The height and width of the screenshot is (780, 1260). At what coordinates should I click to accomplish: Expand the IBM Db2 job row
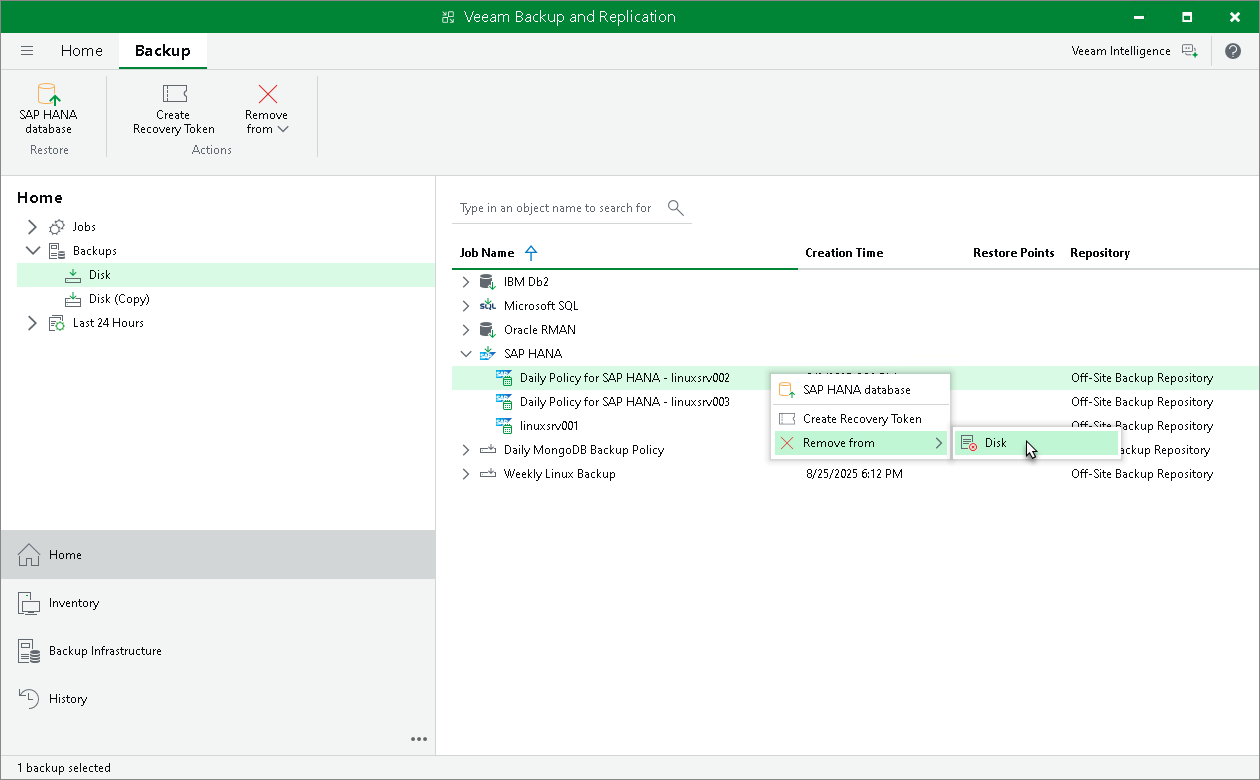click(465, 282)
